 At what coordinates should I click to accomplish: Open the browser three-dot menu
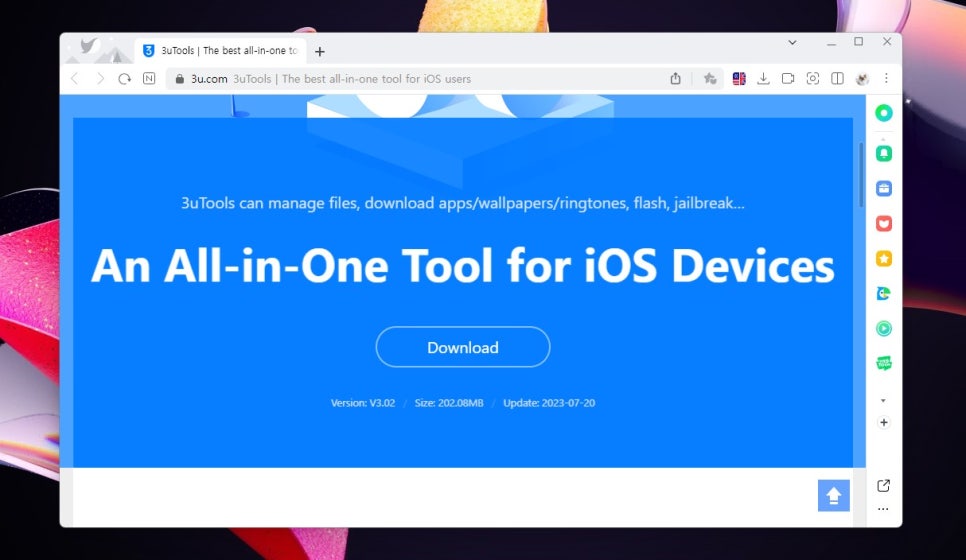[x=887, y=78]
